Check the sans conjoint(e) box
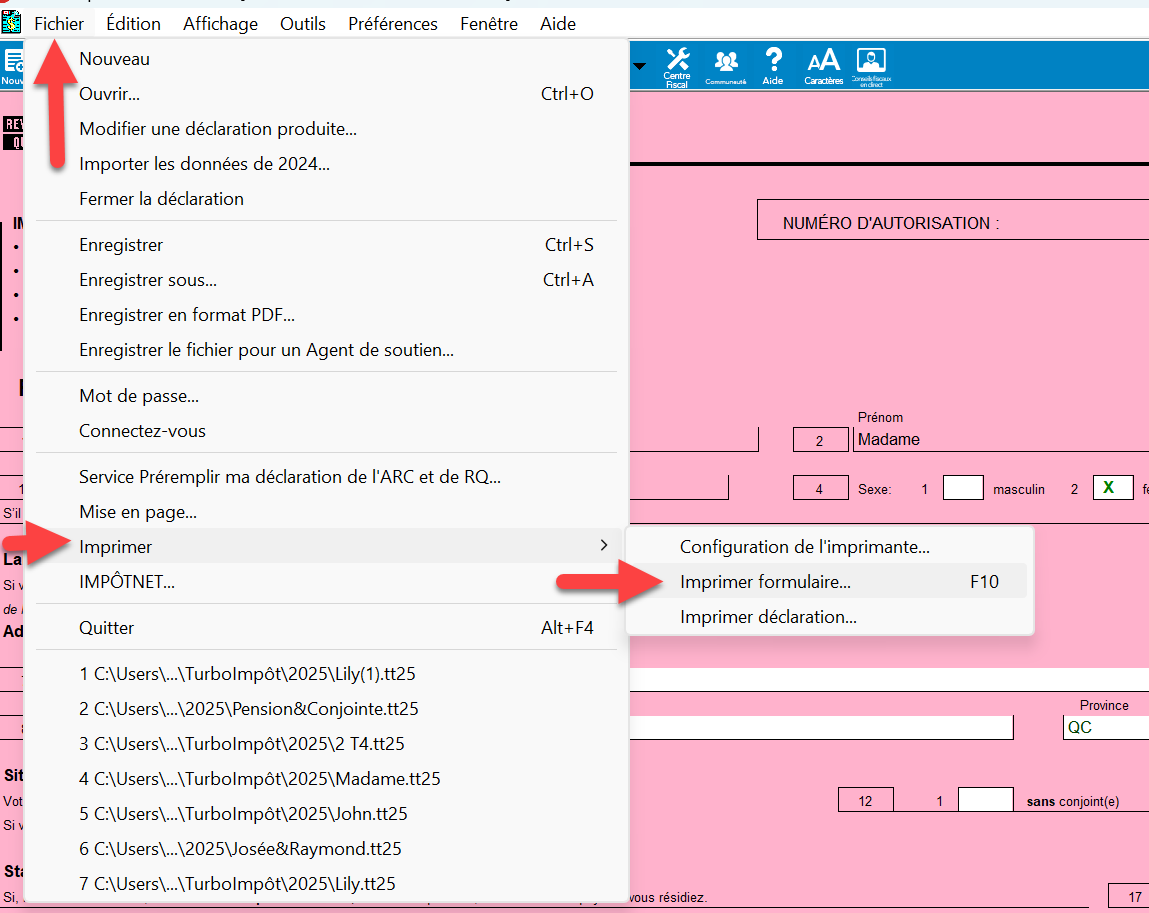 [x=985, y=800]
